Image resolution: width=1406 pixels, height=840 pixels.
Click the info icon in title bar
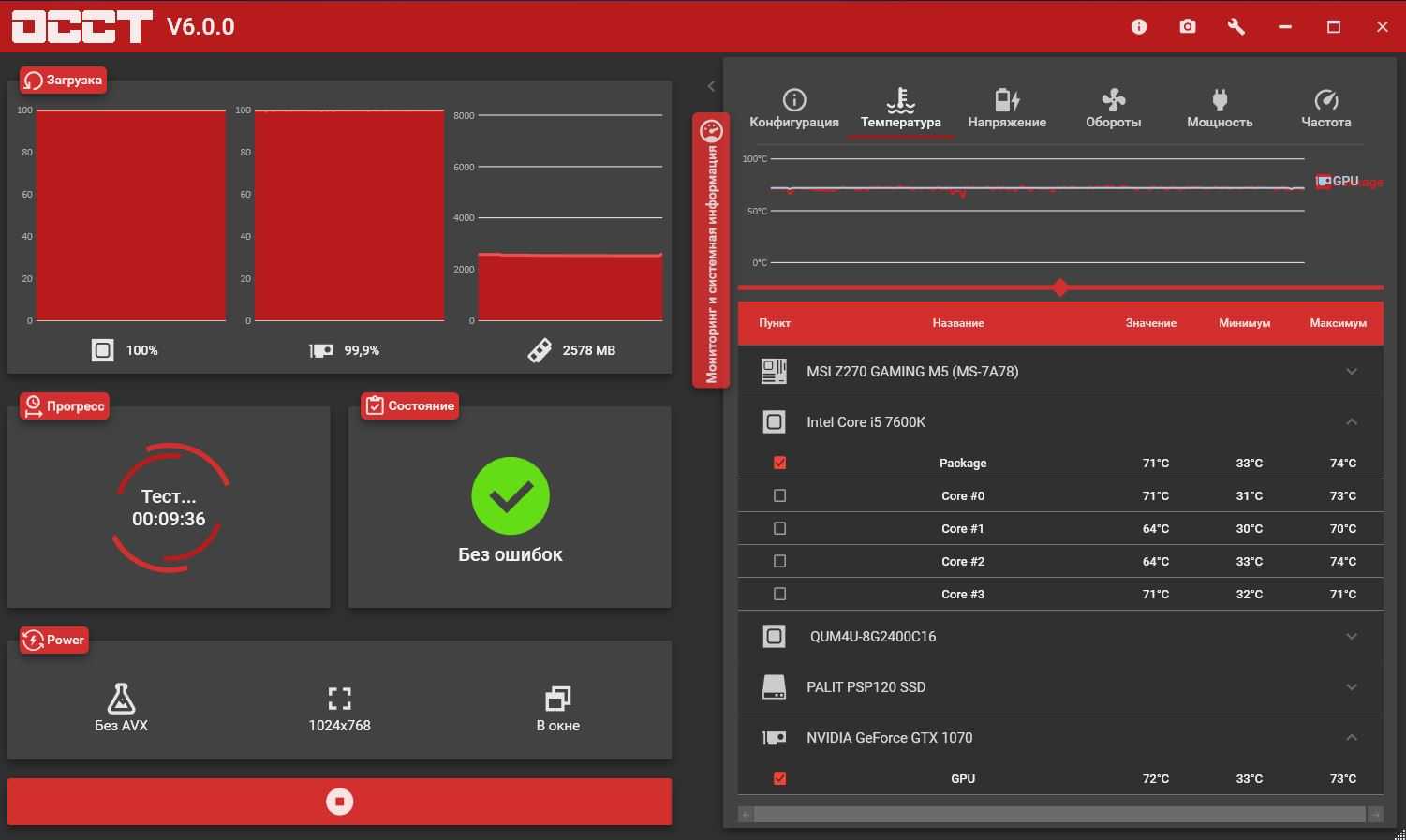point(1139,27)
